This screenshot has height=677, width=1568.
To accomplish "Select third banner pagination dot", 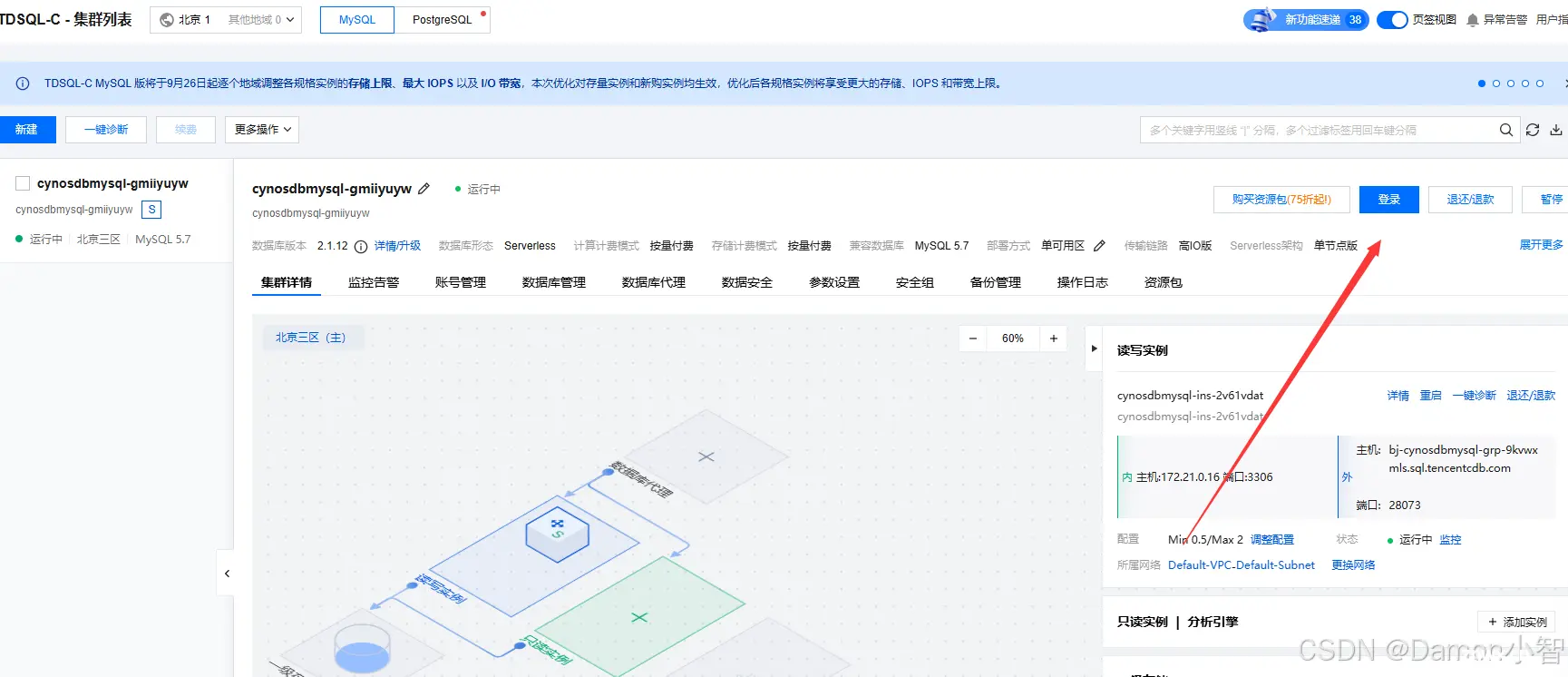I will 1511,83.
